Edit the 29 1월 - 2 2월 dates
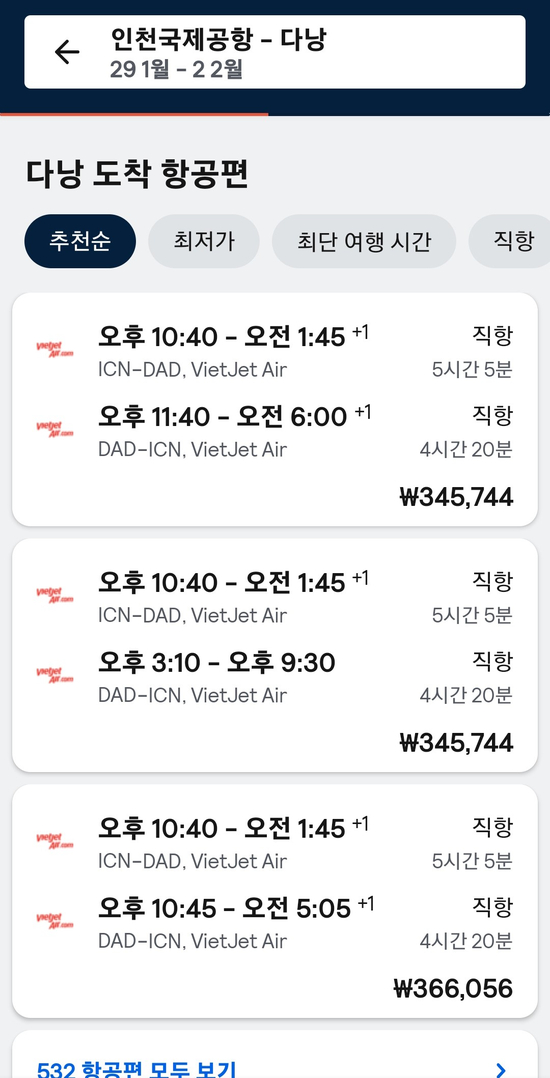The image size is (550, 1078). coord(177,70)
